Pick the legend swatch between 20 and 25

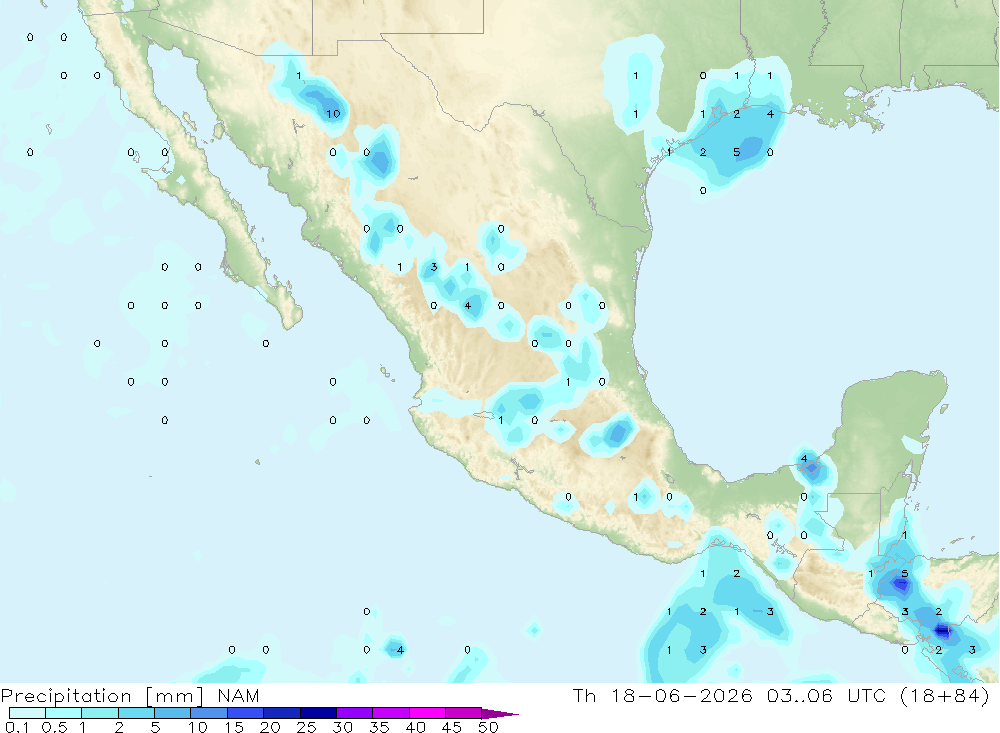(282, 713)
